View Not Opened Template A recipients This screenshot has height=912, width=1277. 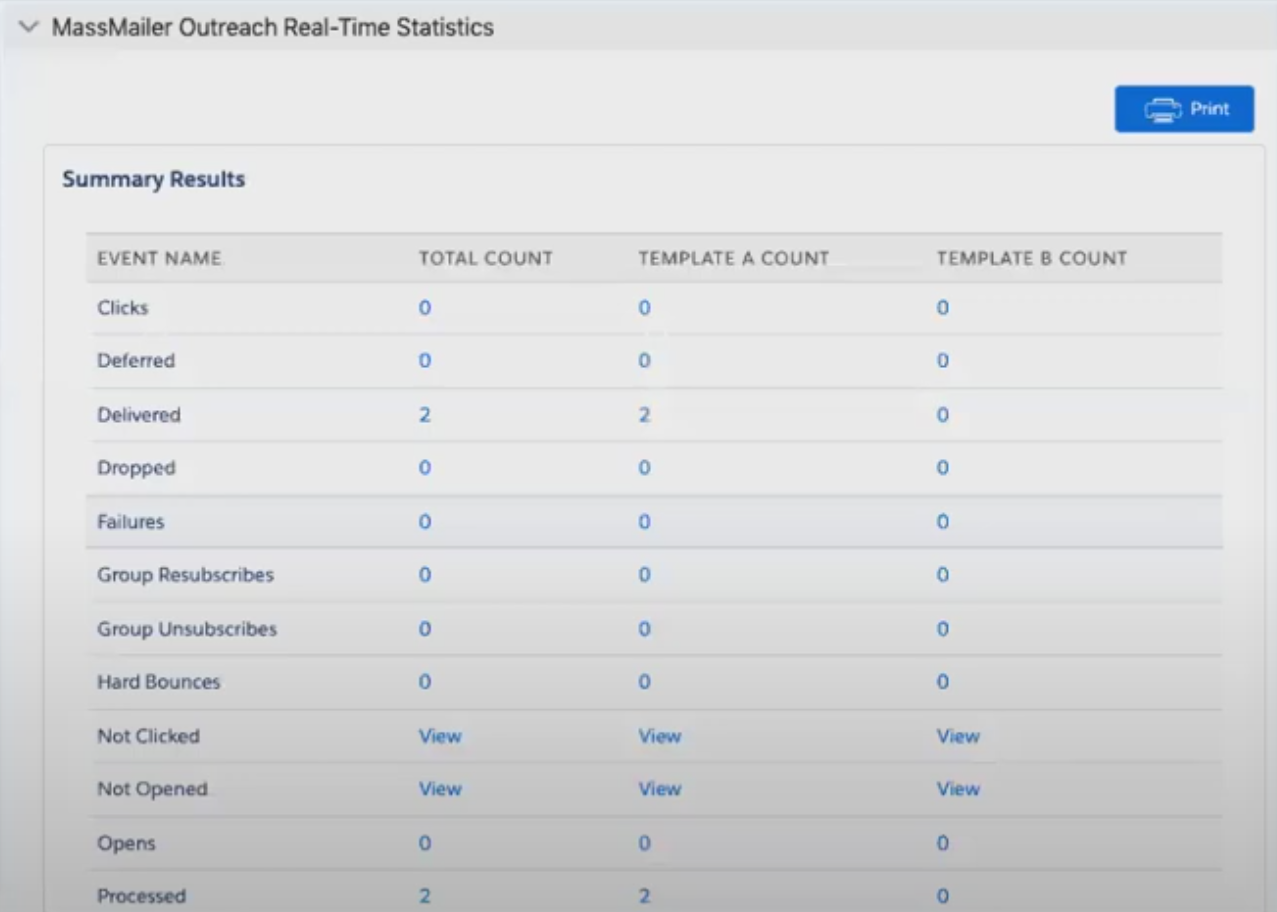tap(660, 789)
